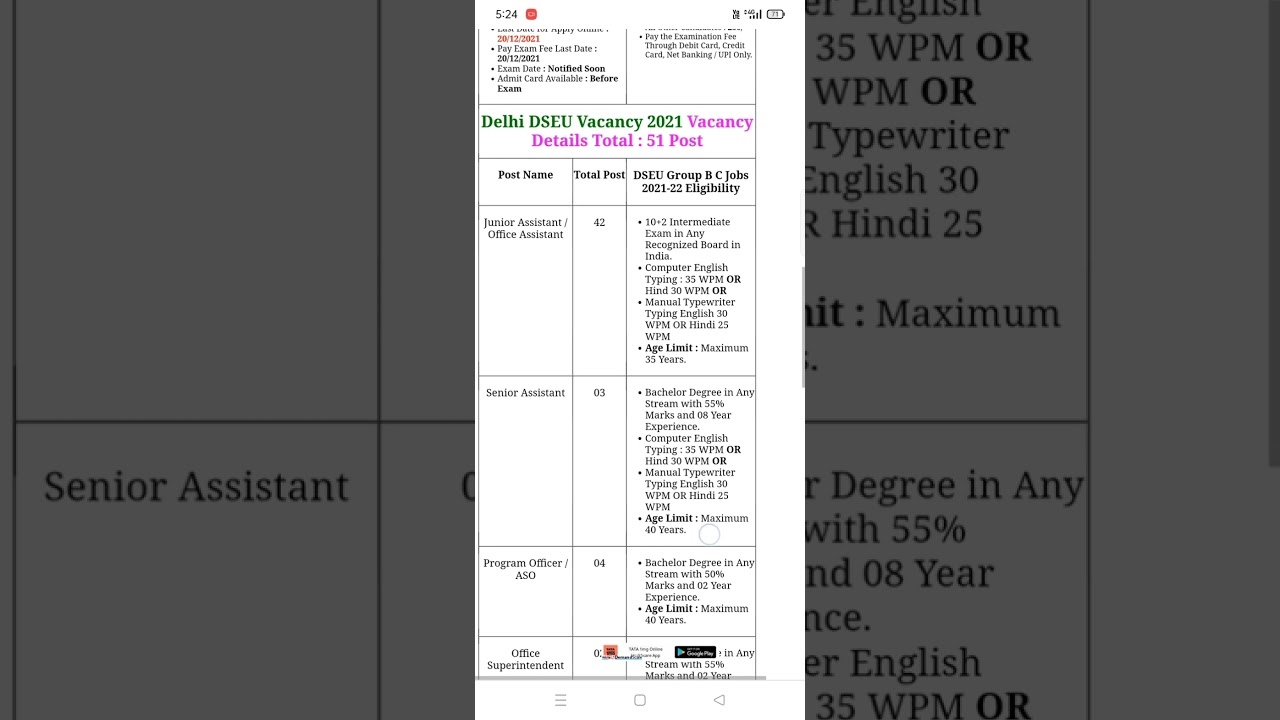Screen dimensions: 1280x720
Task: Click the red '20/12/2021' apply date
Action: point(518,39)
